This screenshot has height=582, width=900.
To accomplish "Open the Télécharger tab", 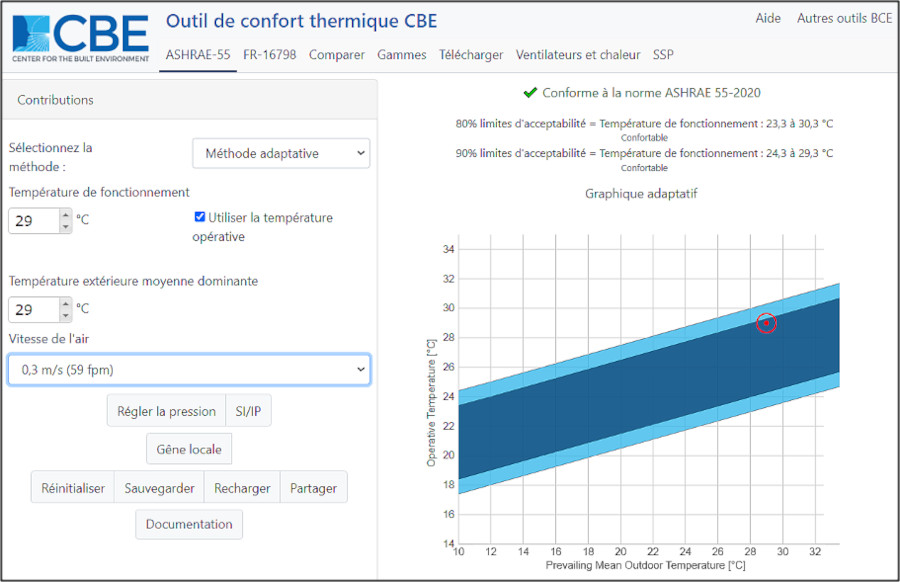I will click(x=471, y=55).
